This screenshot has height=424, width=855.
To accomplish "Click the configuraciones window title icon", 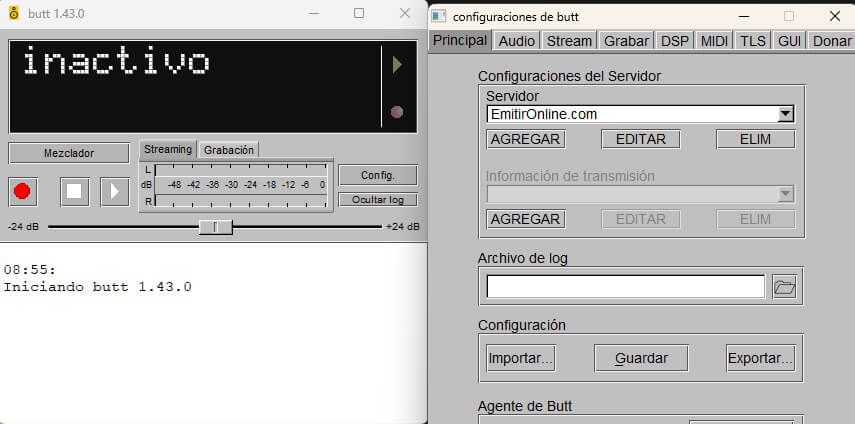I will click(439, 16).
